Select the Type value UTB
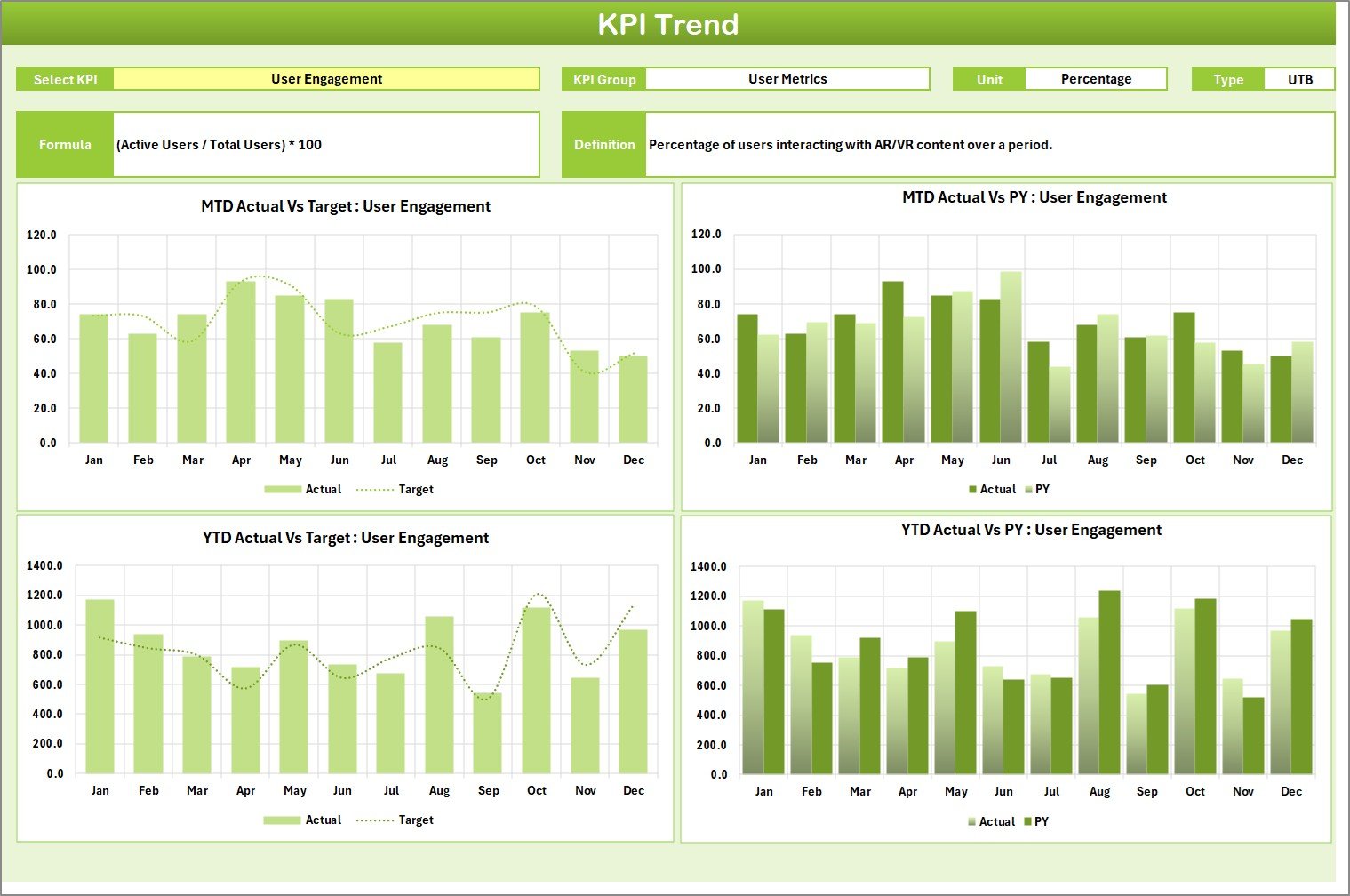 tap(1299, 78)
